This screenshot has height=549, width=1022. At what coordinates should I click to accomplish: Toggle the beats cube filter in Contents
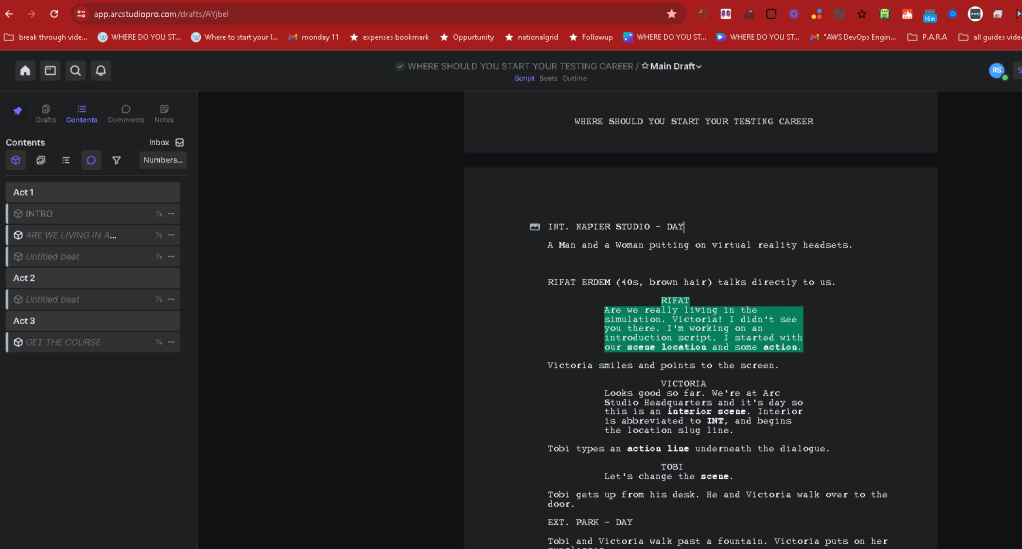(16, 160)
